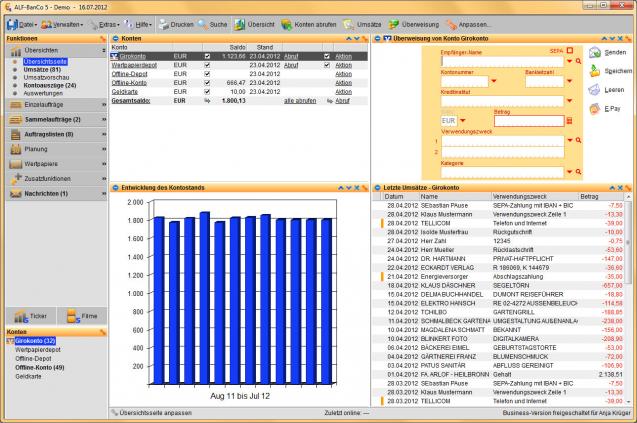Expand the Nachrichten (1) section
637x423 pixels.
point(57,194)
